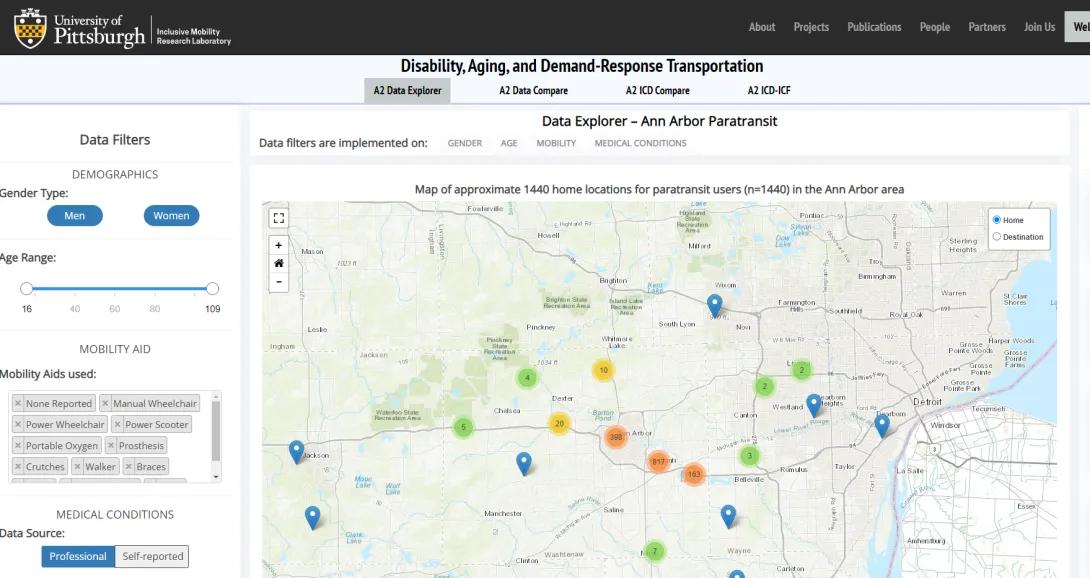Image resolution: width=1090 pixels, height=578 pixels.
Task: Click the mobility aids list scrollbar
Action: point(215,431)
